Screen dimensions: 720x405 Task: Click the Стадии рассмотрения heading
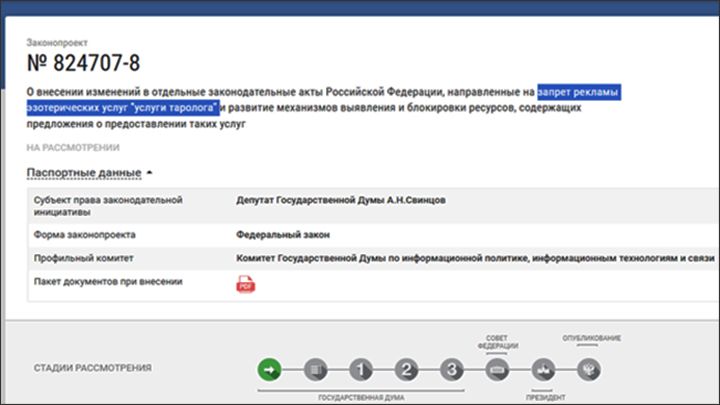pyautogui.click(x=93, y=368)
